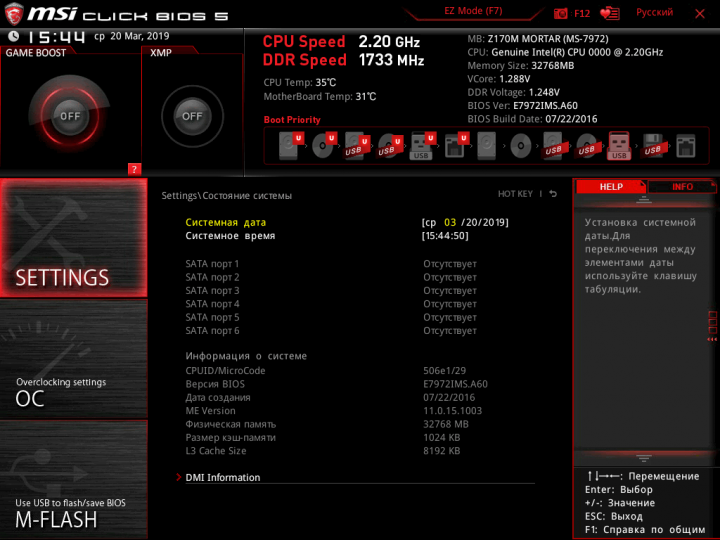Select the legacy network boot icon at end
The image size is (720, 540).
[x=686, y=146]
